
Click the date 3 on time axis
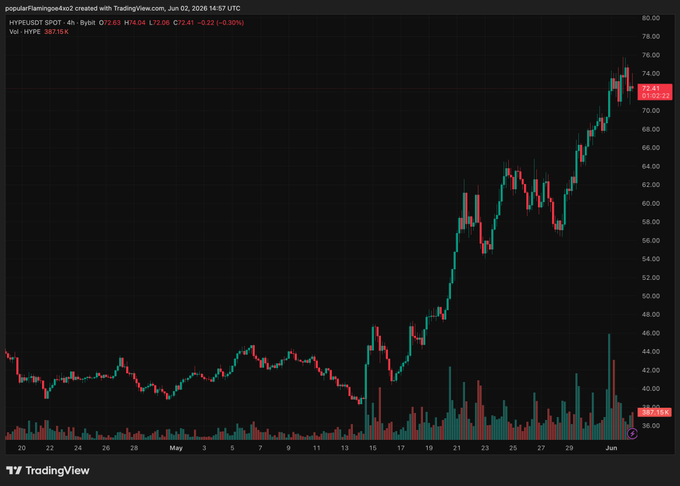pyautogui.click(x=204, y=448)
